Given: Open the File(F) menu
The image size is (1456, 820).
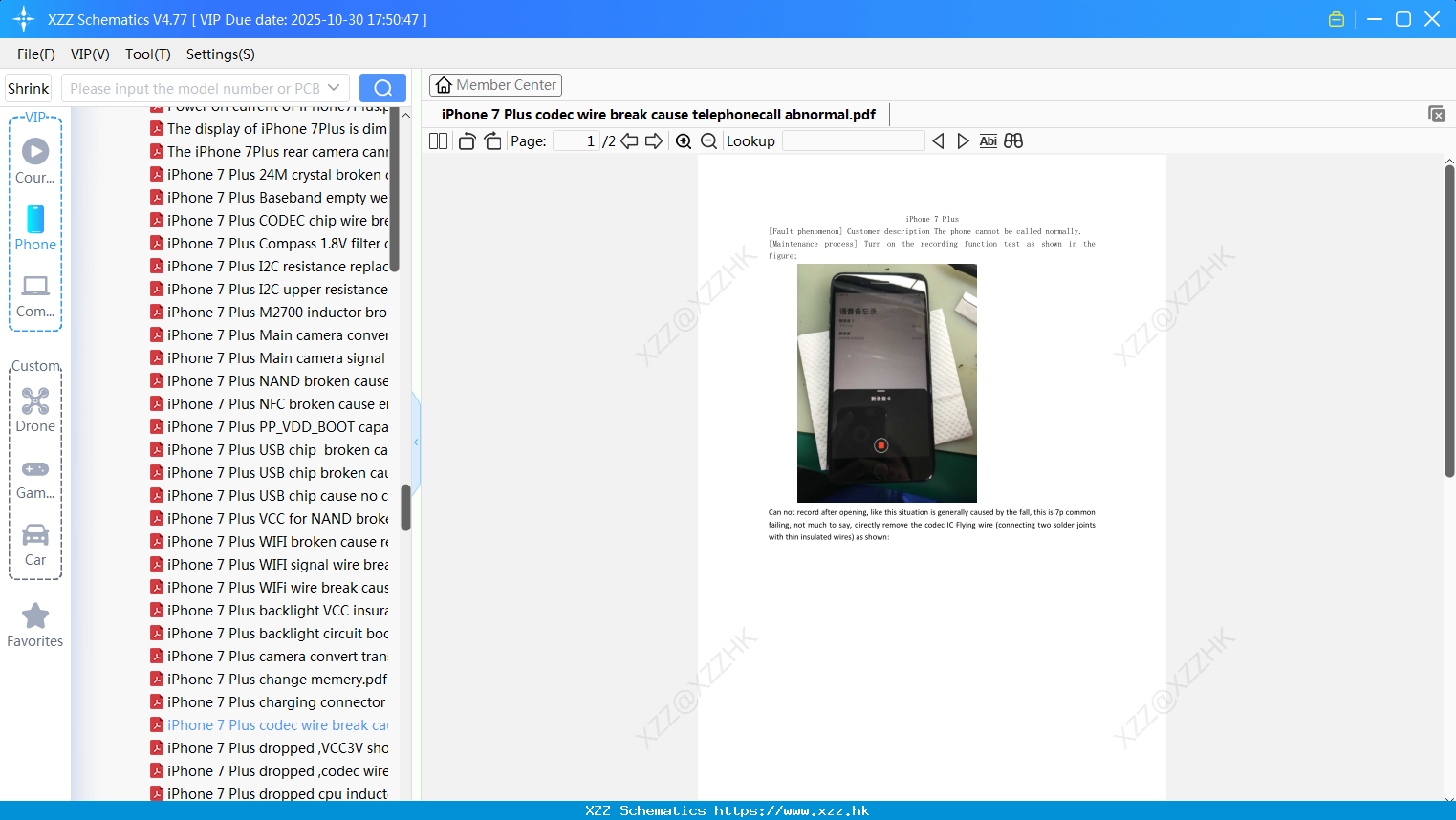Looking at the screenshot, I should pos(36,54).
